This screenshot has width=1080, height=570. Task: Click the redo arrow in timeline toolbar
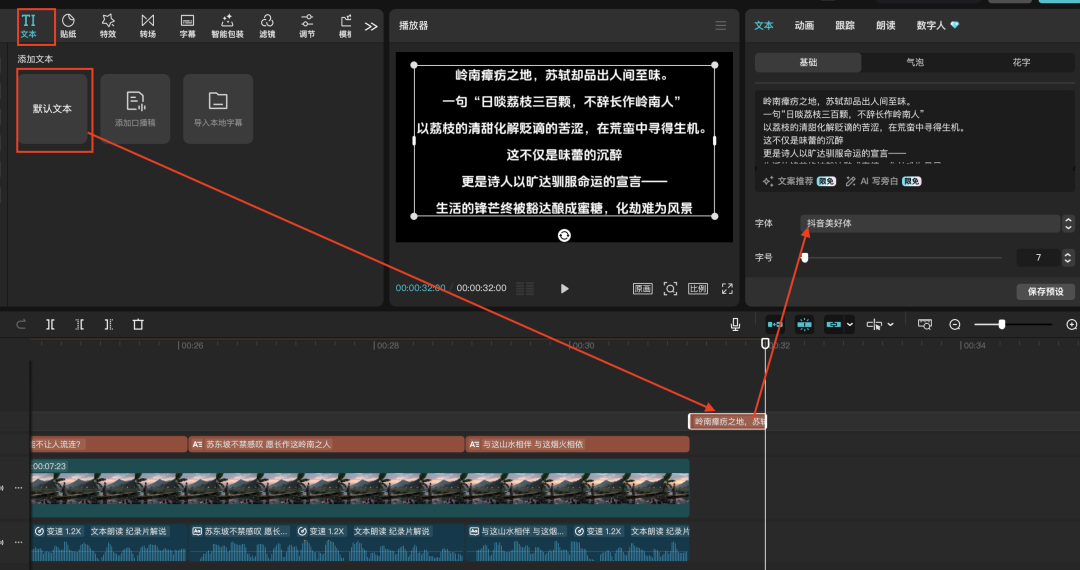coord(21,324)
